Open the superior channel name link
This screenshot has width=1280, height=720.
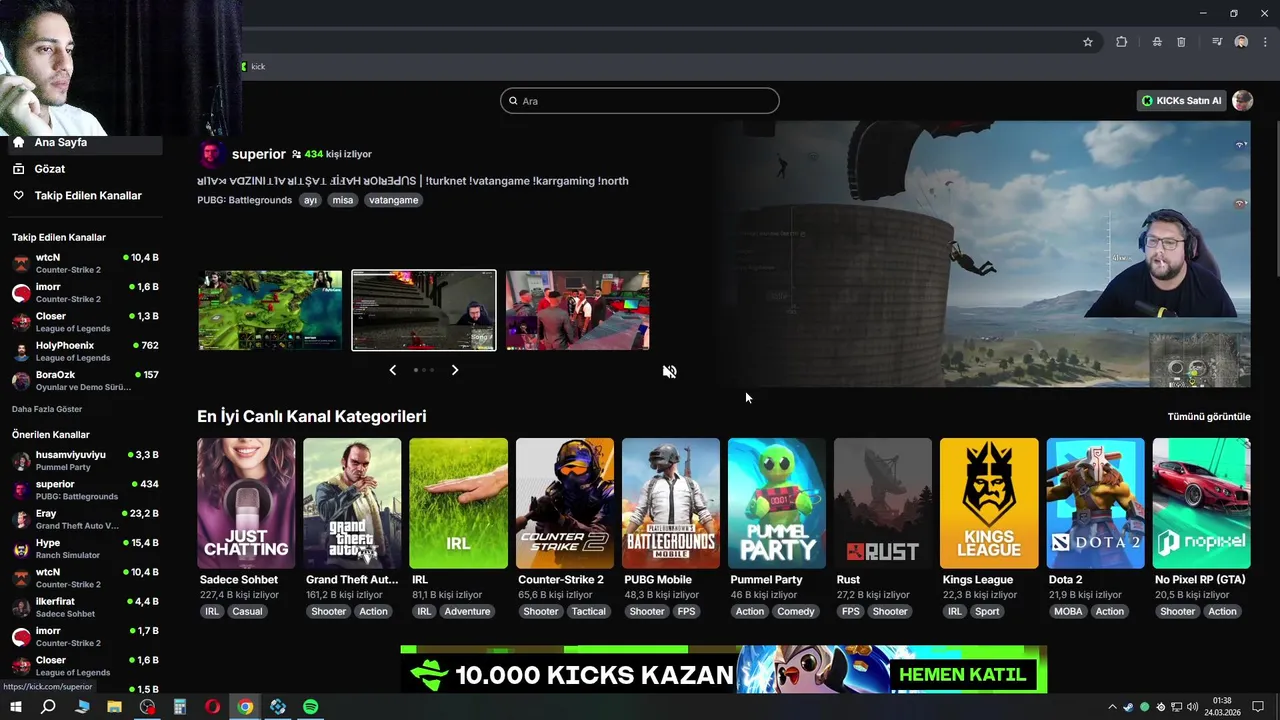click(x=258, y=154)
